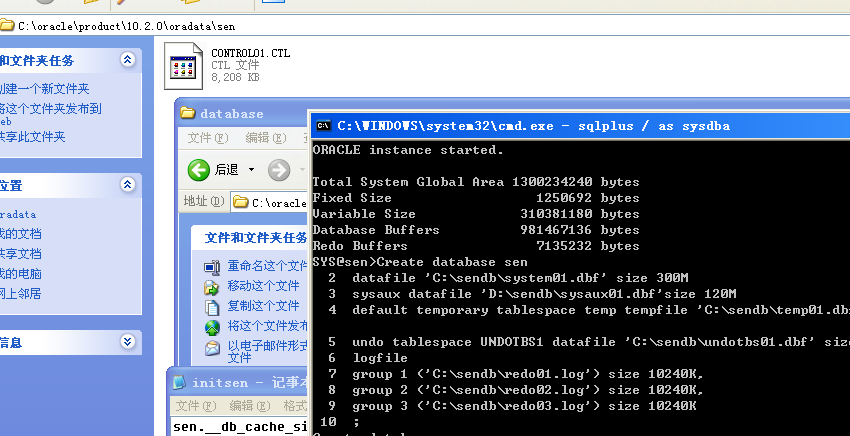Click the Total System Global Area value line
The image size is (850, 436).
click(476, 182)
